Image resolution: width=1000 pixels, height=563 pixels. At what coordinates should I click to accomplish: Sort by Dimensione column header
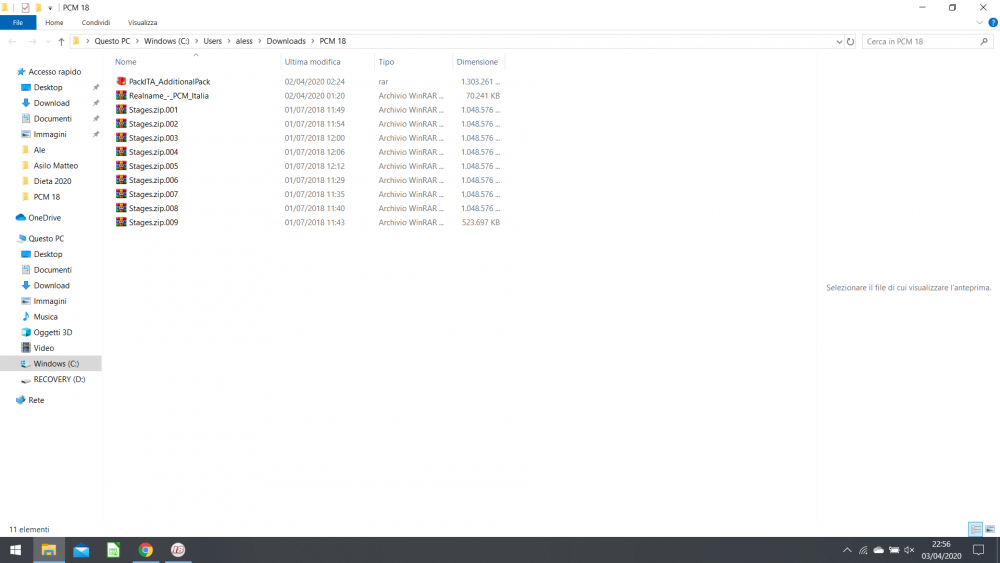477,62
